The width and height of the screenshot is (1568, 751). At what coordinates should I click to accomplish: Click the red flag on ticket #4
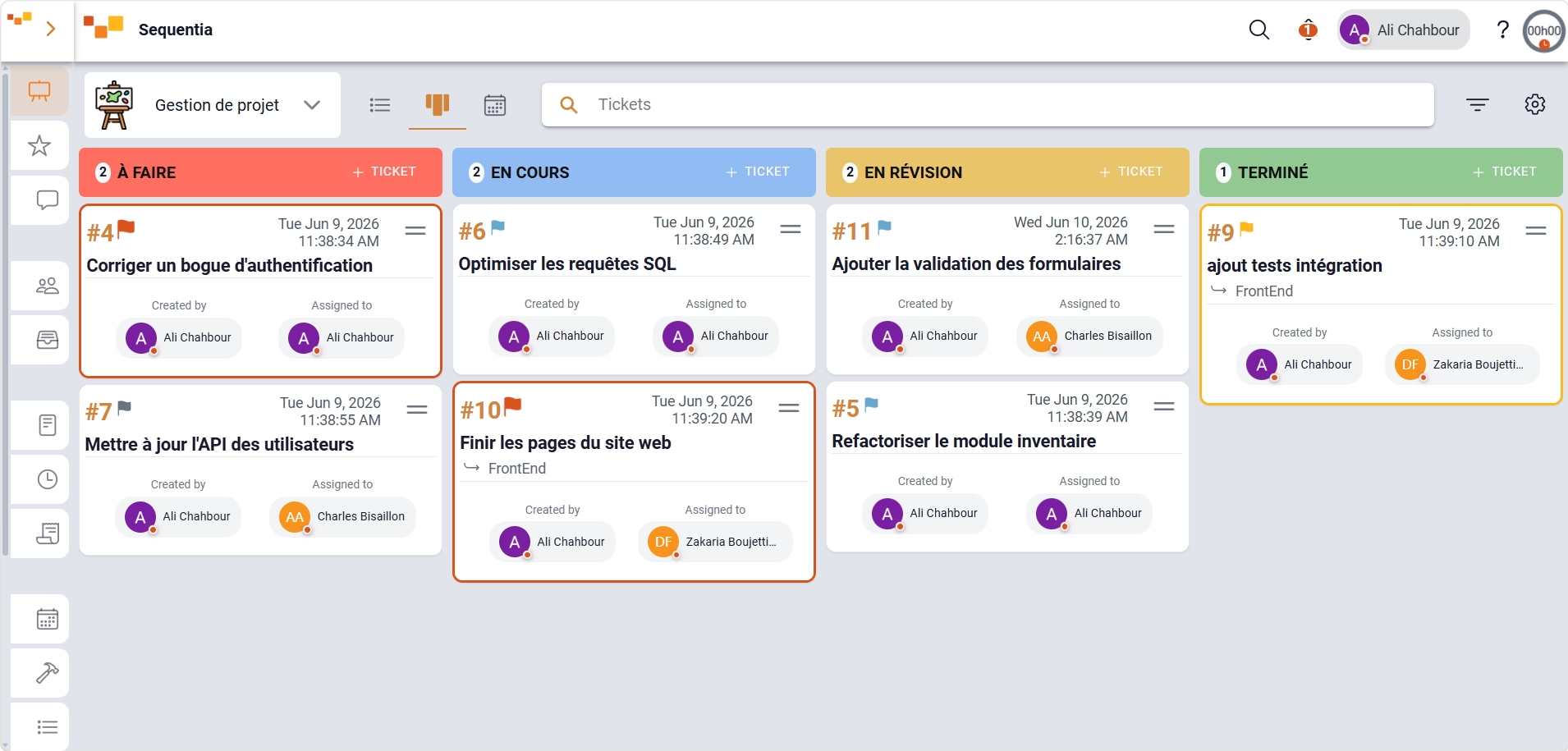point(126,229)
